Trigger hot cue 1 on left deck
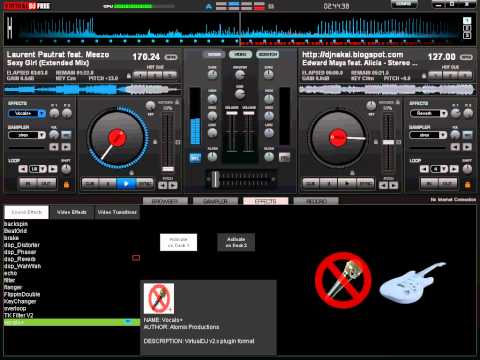 pyautogui.click(x=140, y=75)
